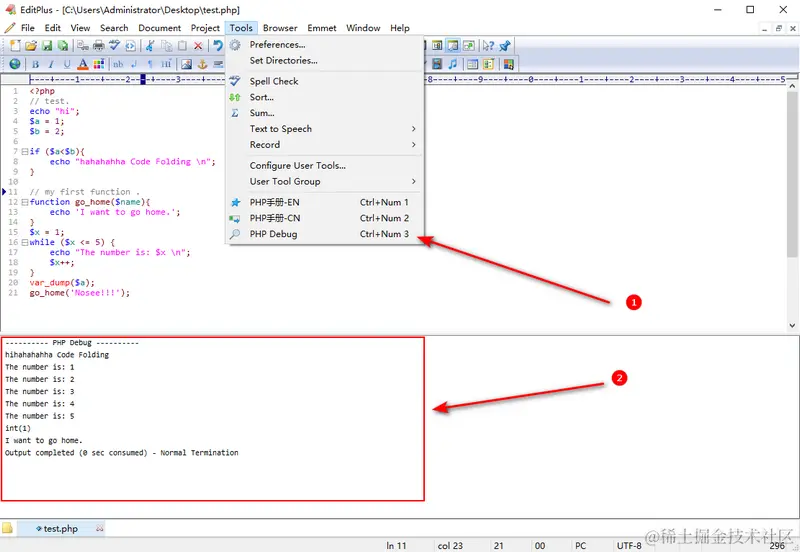This screenshot has height=552, width=800.
Task: Click the red Delete X icon
Action: click(198, 46)
